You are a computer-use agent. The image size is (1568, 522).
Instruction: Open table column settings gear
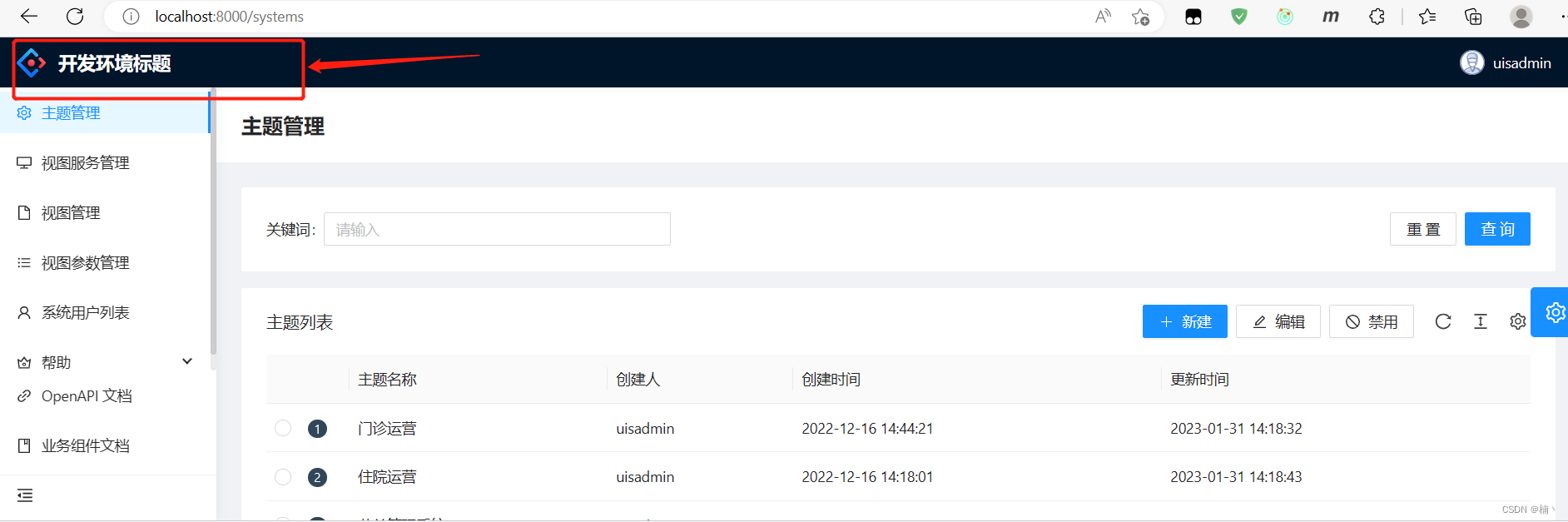1518,321
